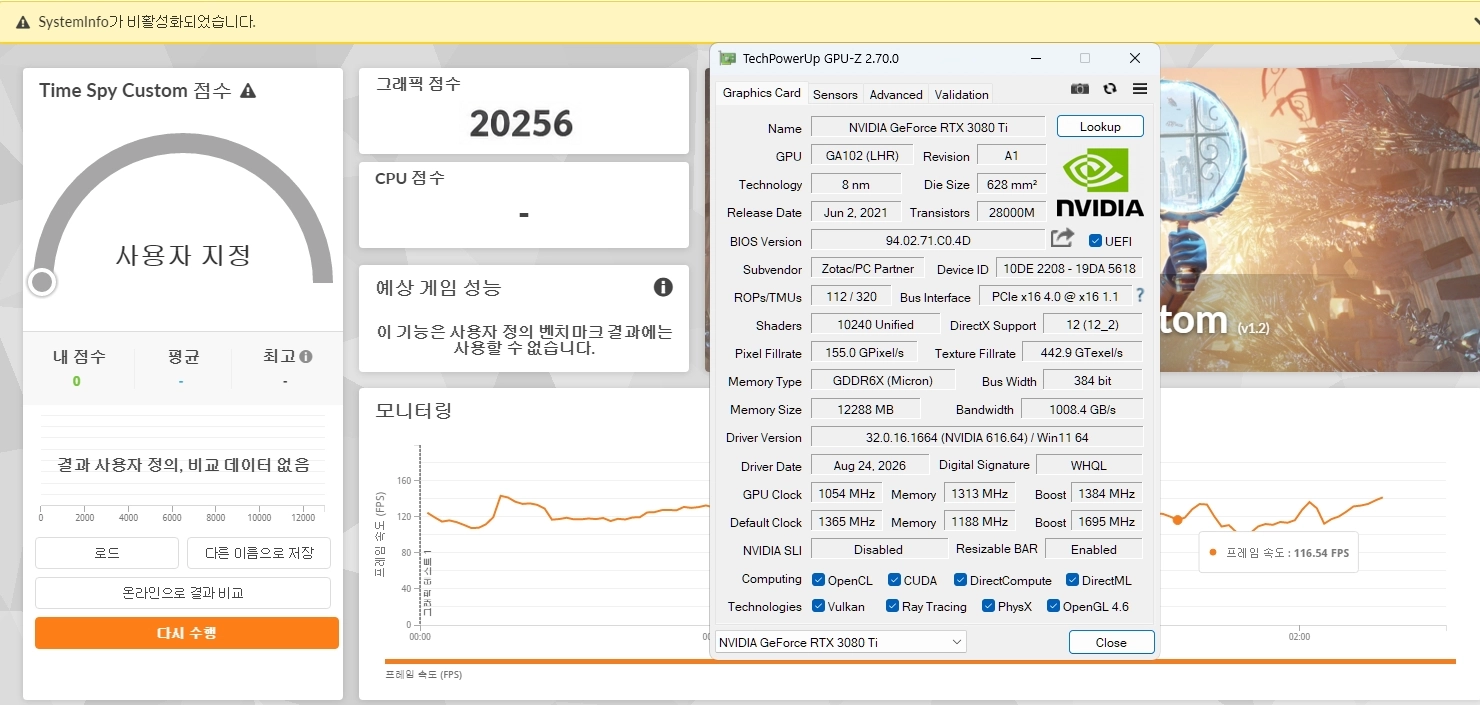Click the Lookup button
Screen dimensions: 1480x705
point(1100,127)
